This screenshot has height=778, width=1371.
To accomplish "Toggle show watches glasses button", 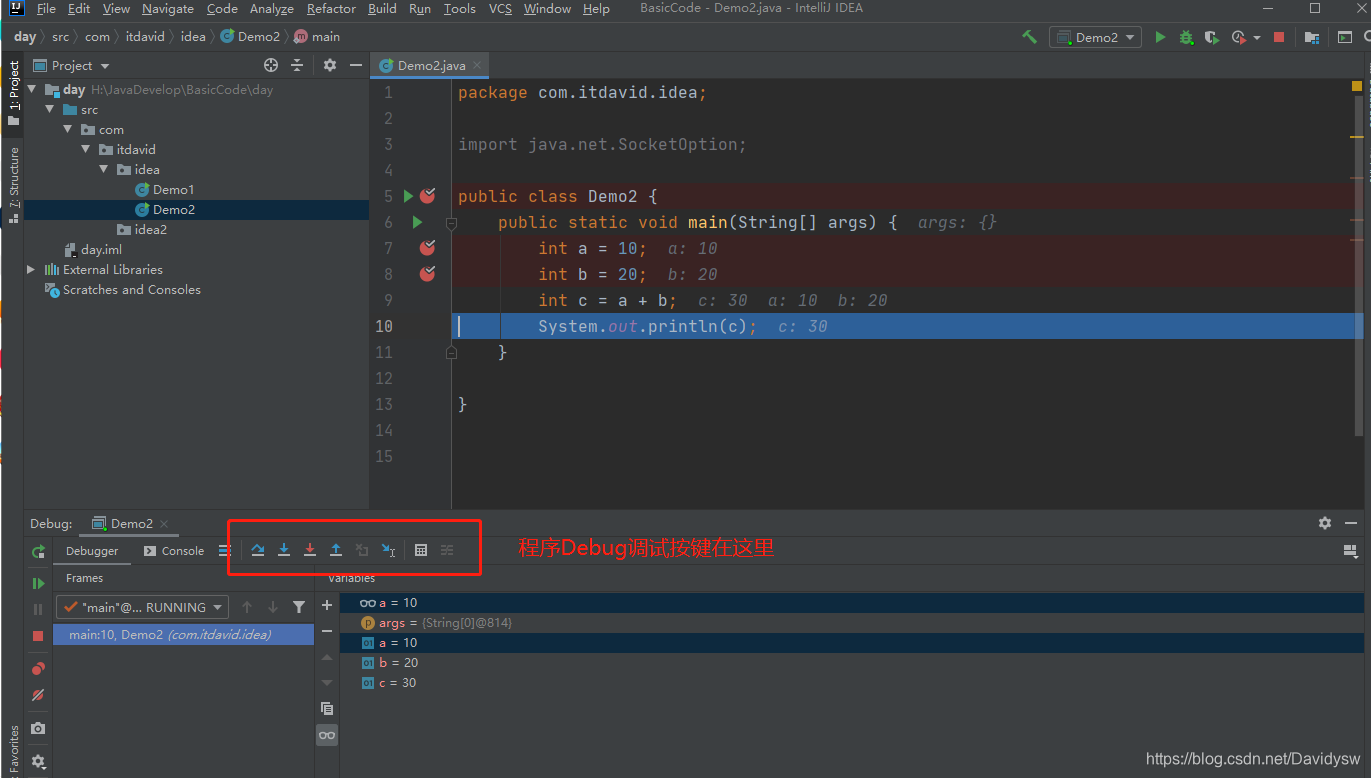I will tap(327, 735).
